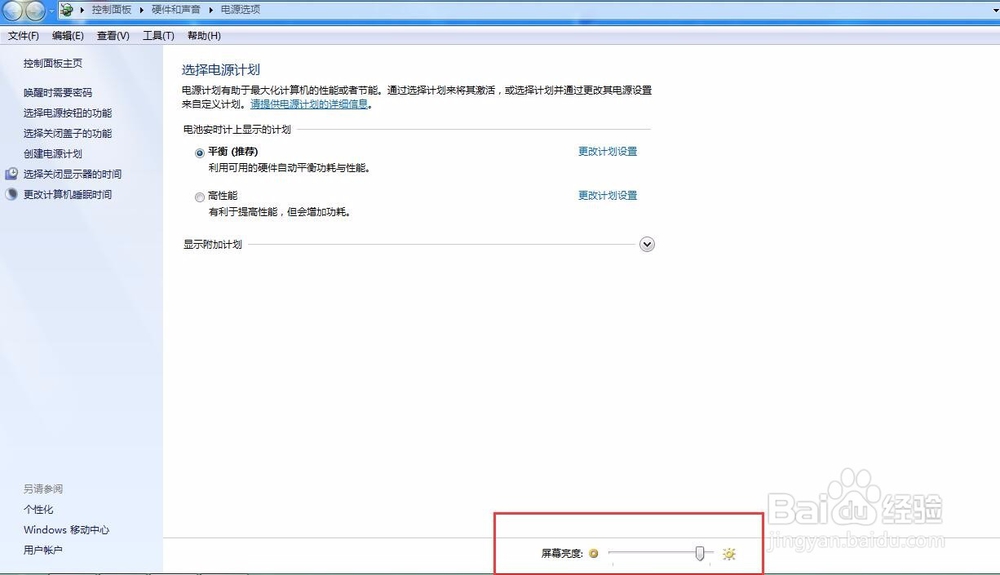Click the 有利于提高性能，但会增加功耗 description
1000x575 pixels.
[x=280, y=212]
